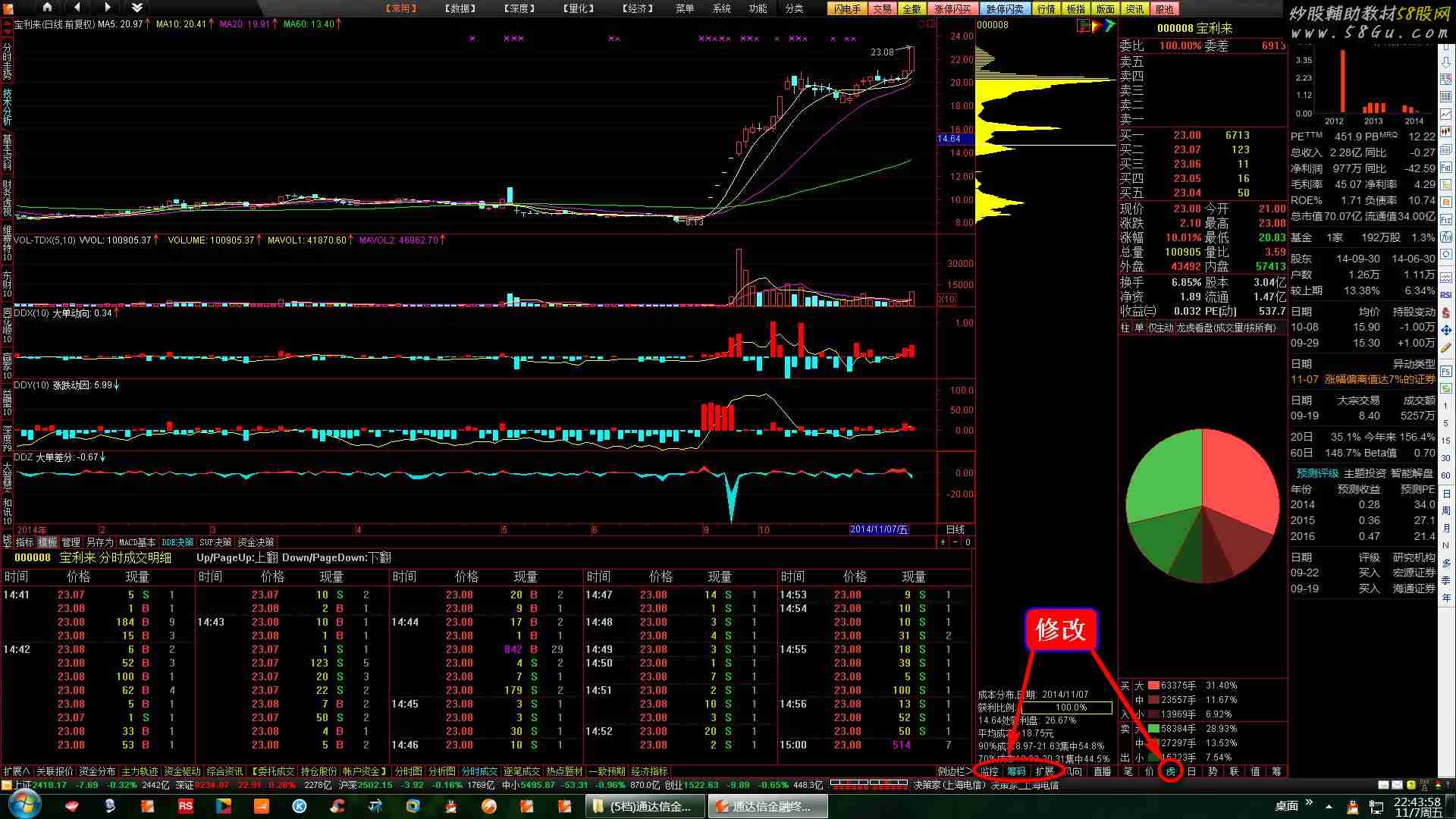Go to the home page via house icon
1456x819 pixels.
coord(47,8)
